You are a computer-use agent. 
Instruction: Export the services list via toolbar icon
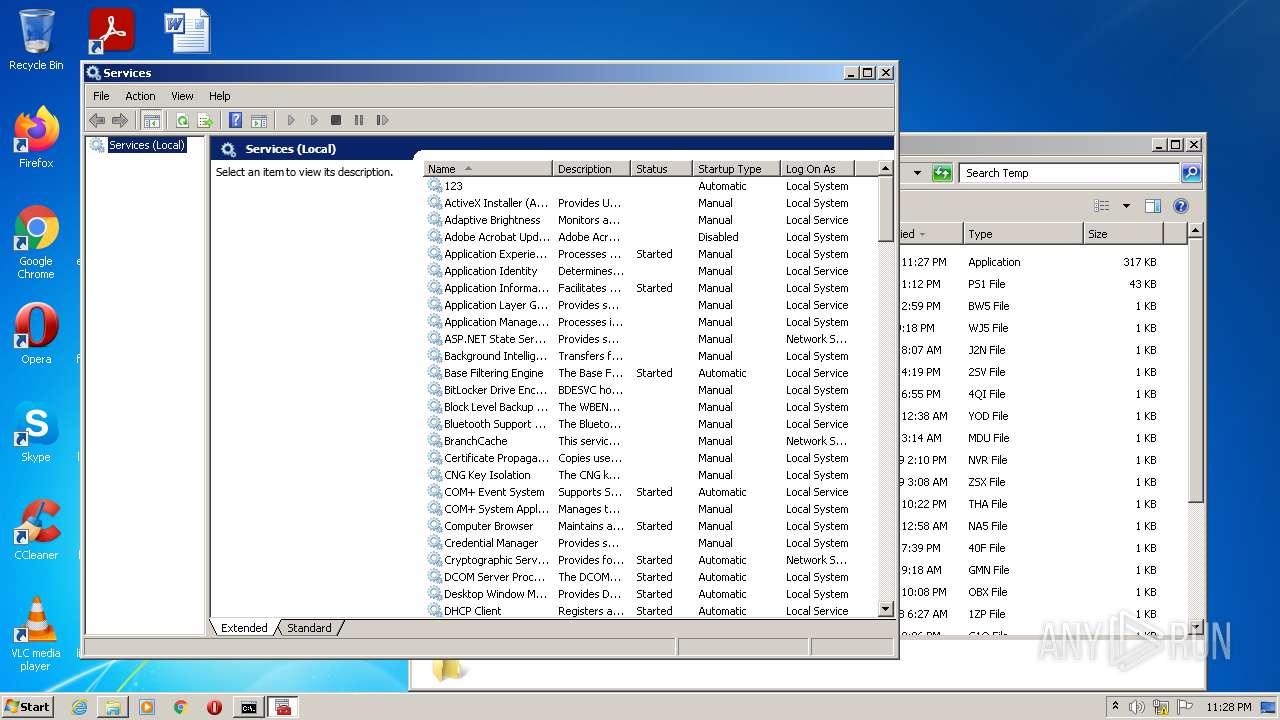coord(205,120)
